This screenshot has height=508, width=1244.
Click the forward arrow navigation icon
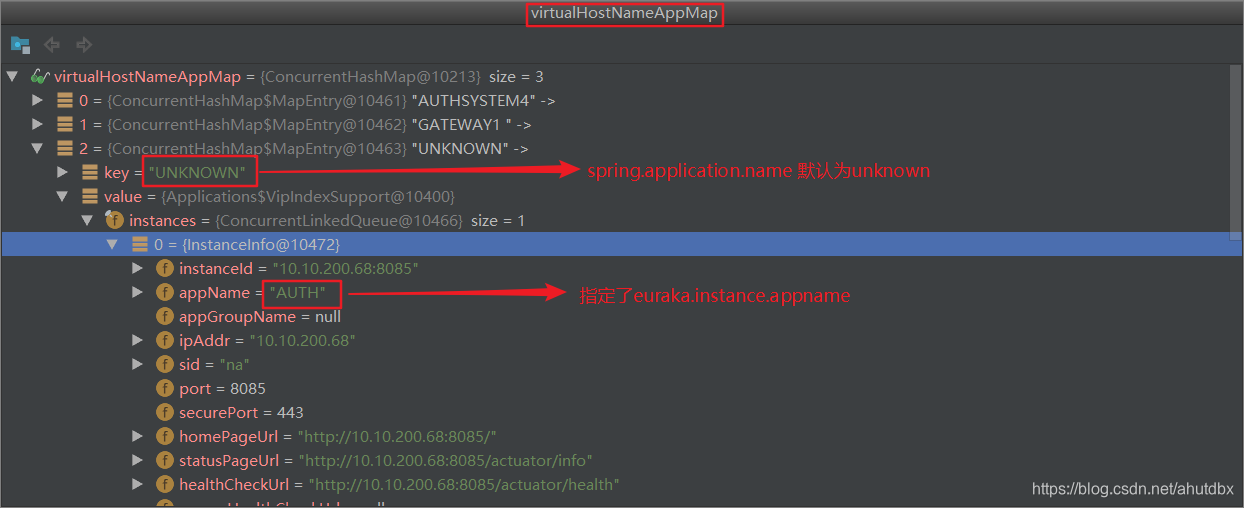(x=84, y=44)
